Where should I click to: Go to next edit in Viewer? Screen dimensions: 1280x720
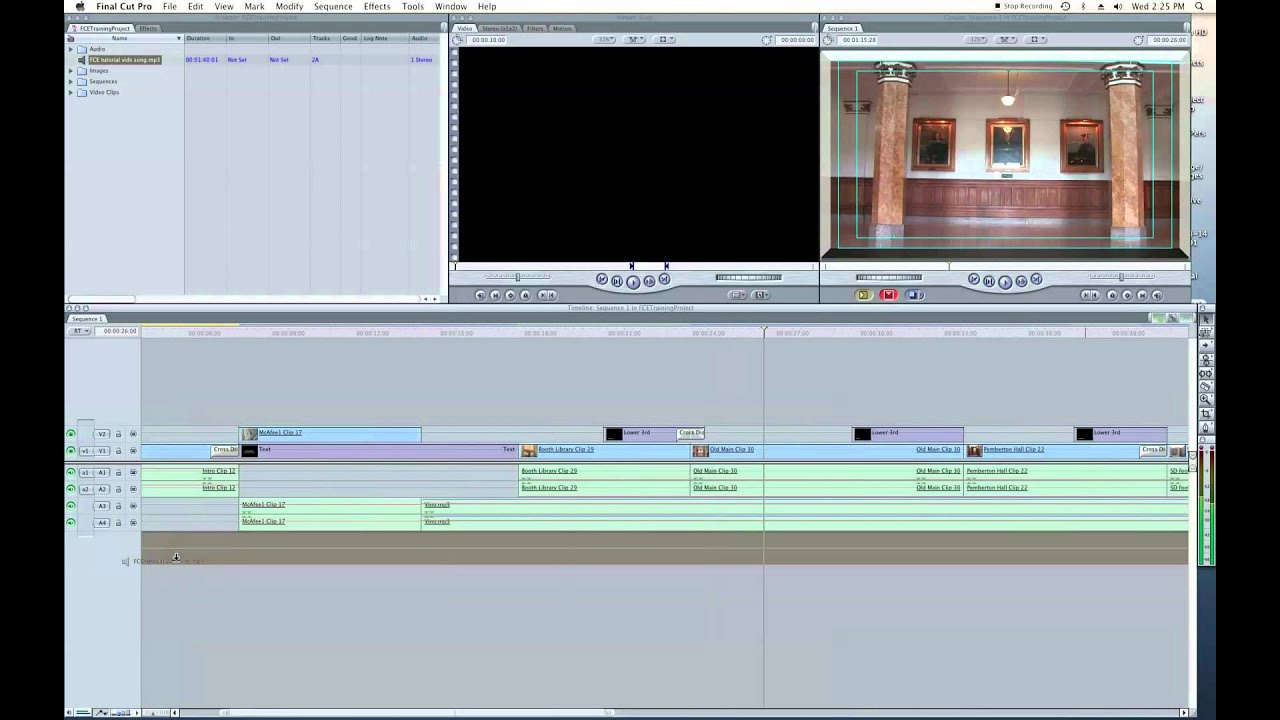pos(665,280)
